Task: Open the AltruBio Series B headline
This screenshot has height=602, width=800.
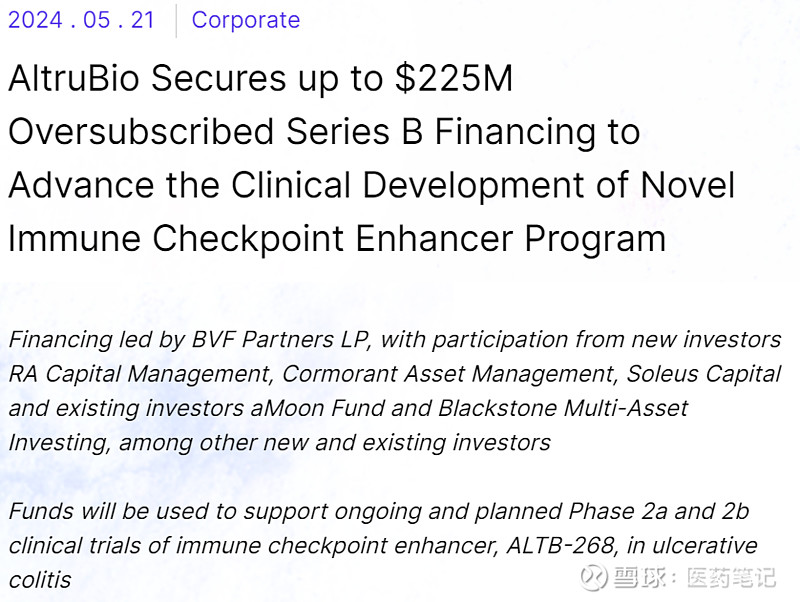Action: [260, 80]
